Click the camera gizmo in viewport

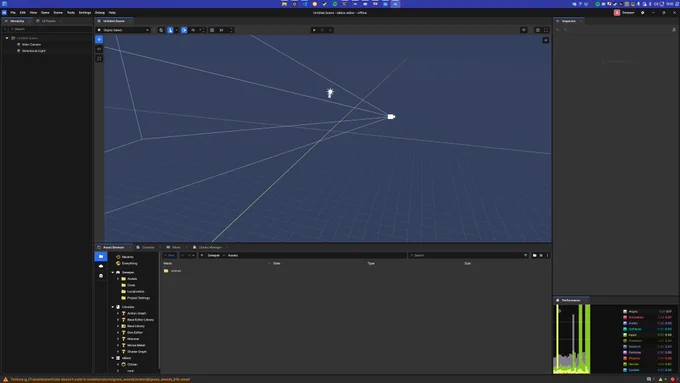[x=391, y=116]
